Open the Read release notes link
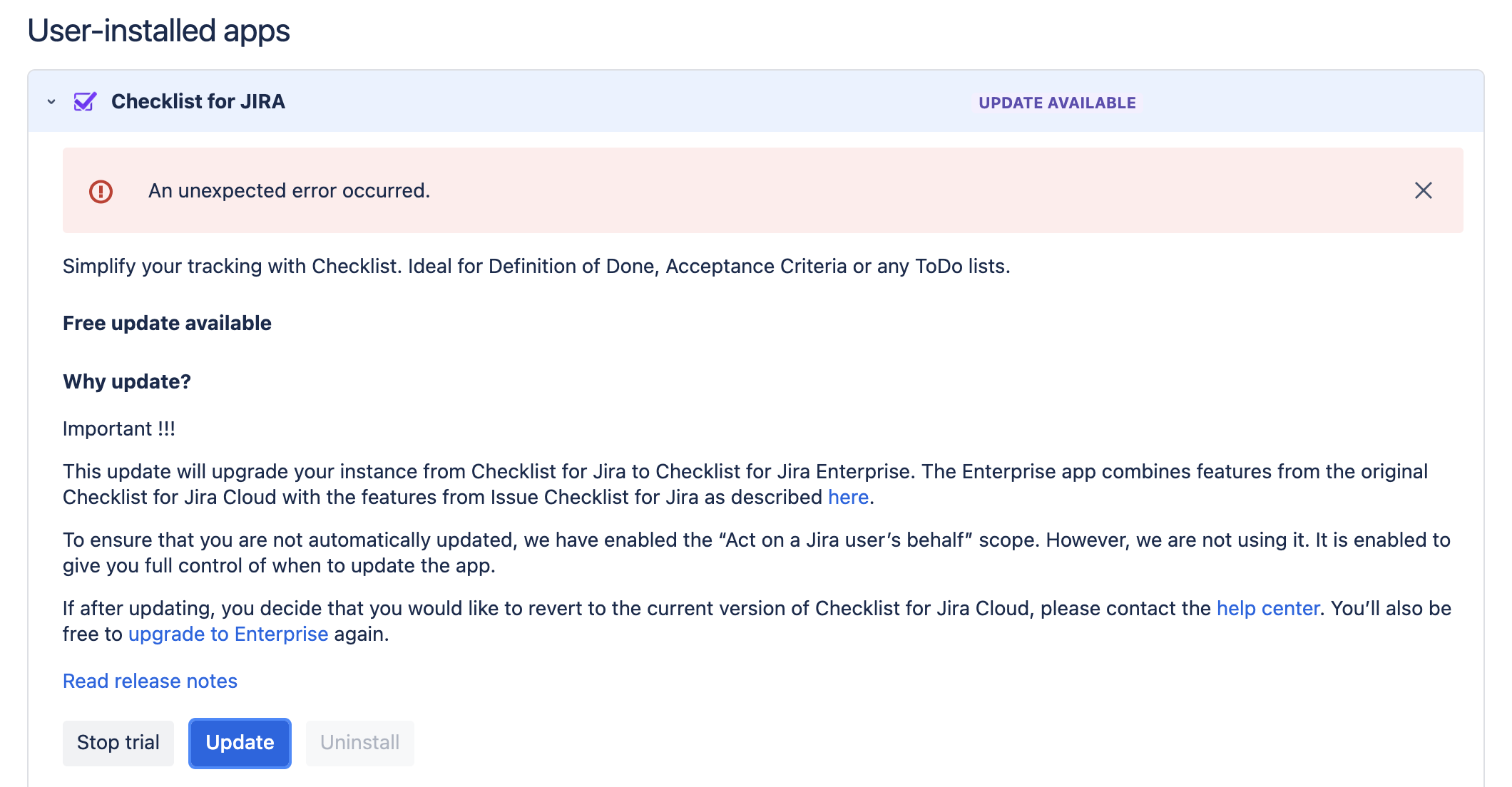This screenshot has height=787, width=1512. click(150, 681)
